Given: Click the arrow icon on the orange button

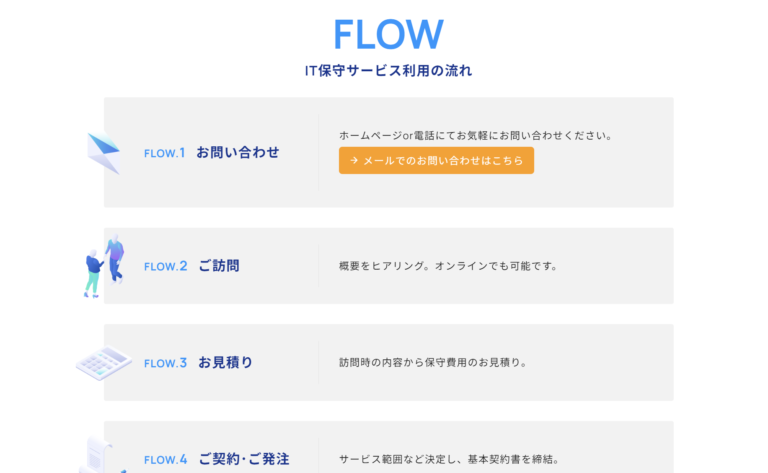Looking at the screenshot, I should pos(354,161).
